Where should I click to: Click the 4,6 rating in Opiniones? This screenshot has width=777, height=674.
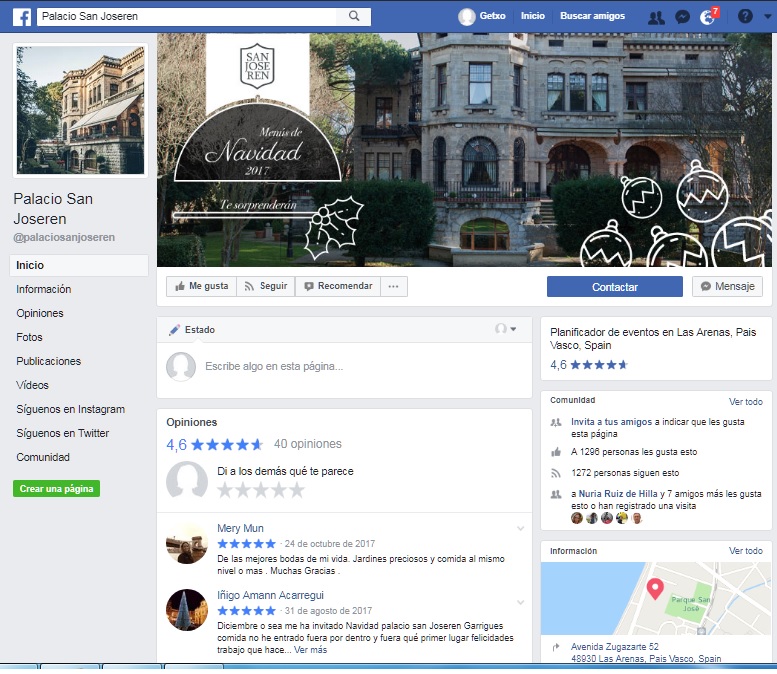click(176, 445)
